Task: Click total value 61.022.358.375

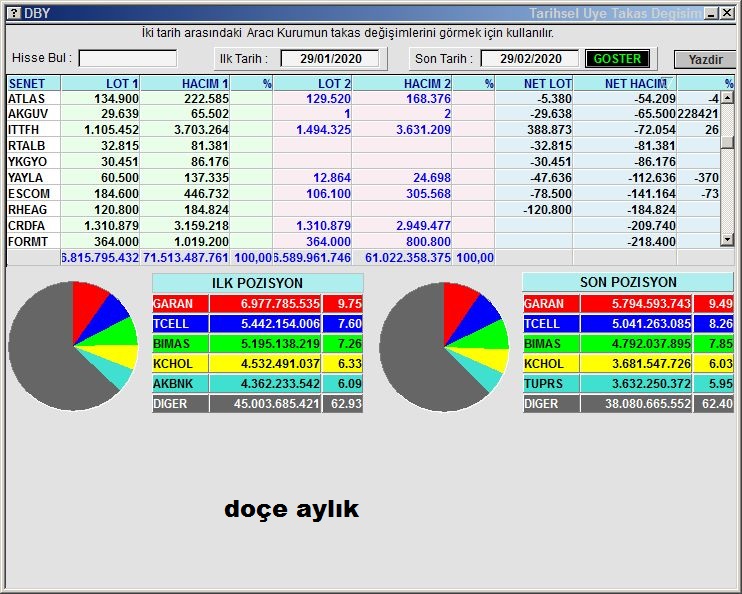Action: click(407, 258)
